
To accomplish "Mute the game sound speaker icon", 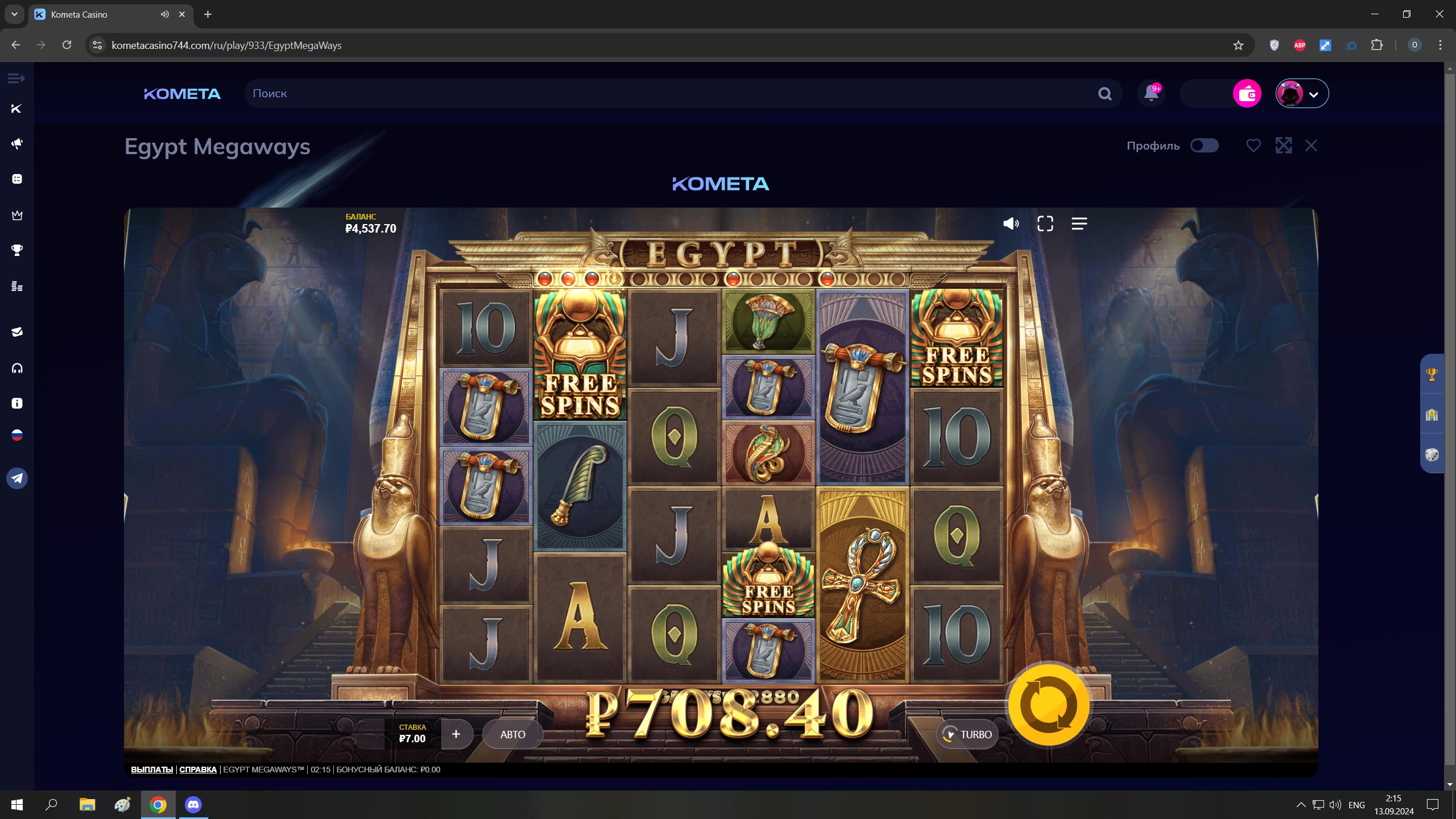I will (1011, 224).
